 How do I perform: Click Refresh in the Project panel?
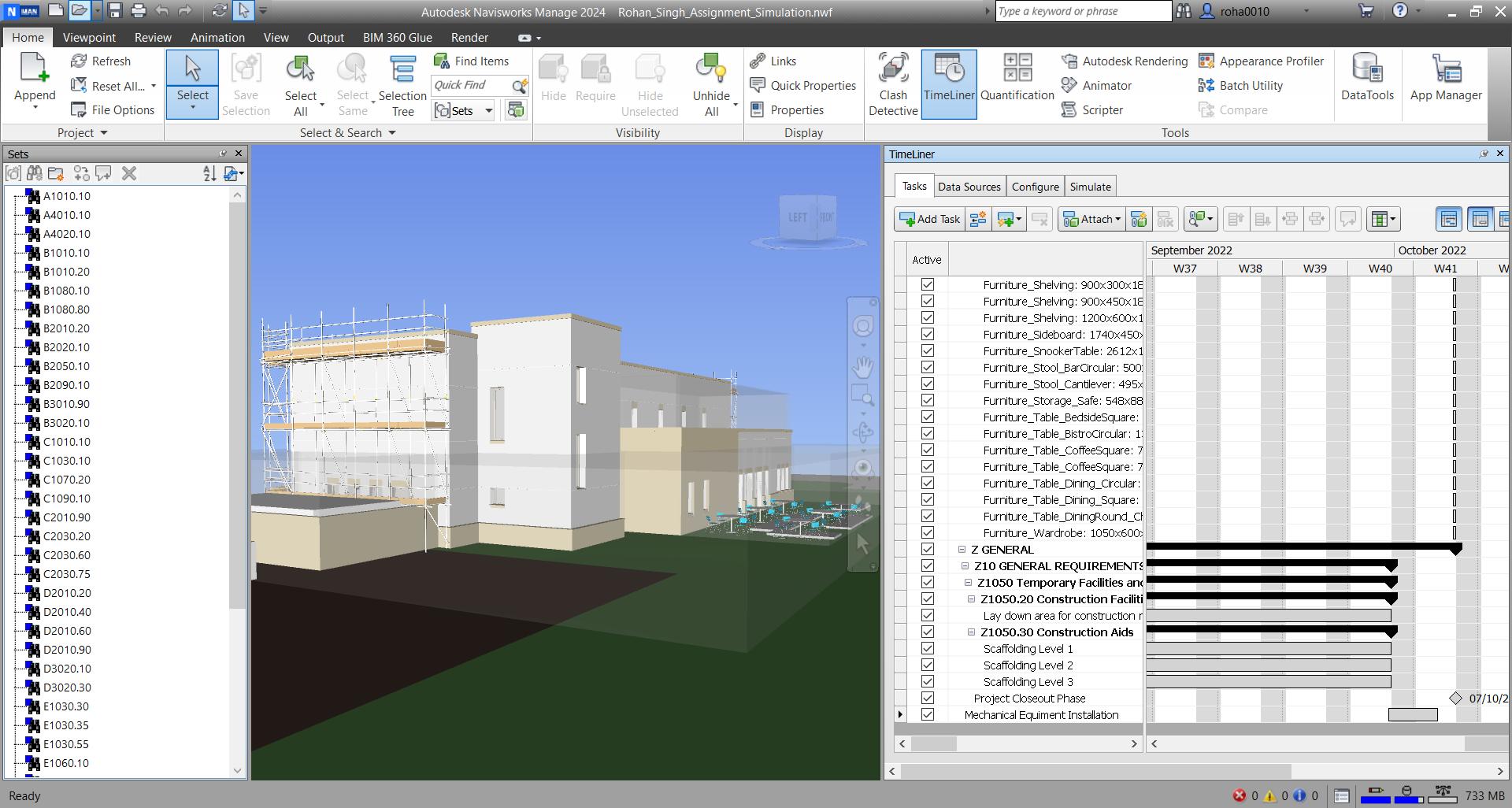[101, 61]
